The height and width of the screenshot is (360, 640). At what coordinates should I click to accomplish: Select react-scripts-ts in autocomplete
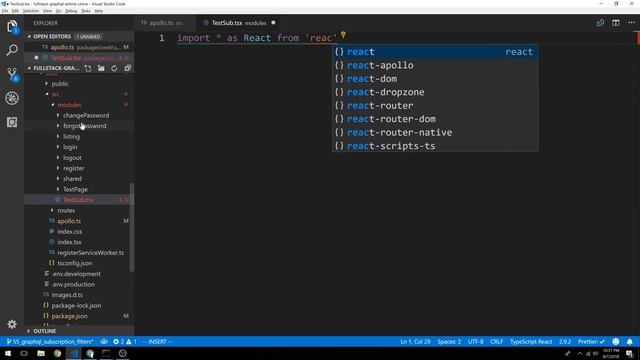tap(435, 146)
